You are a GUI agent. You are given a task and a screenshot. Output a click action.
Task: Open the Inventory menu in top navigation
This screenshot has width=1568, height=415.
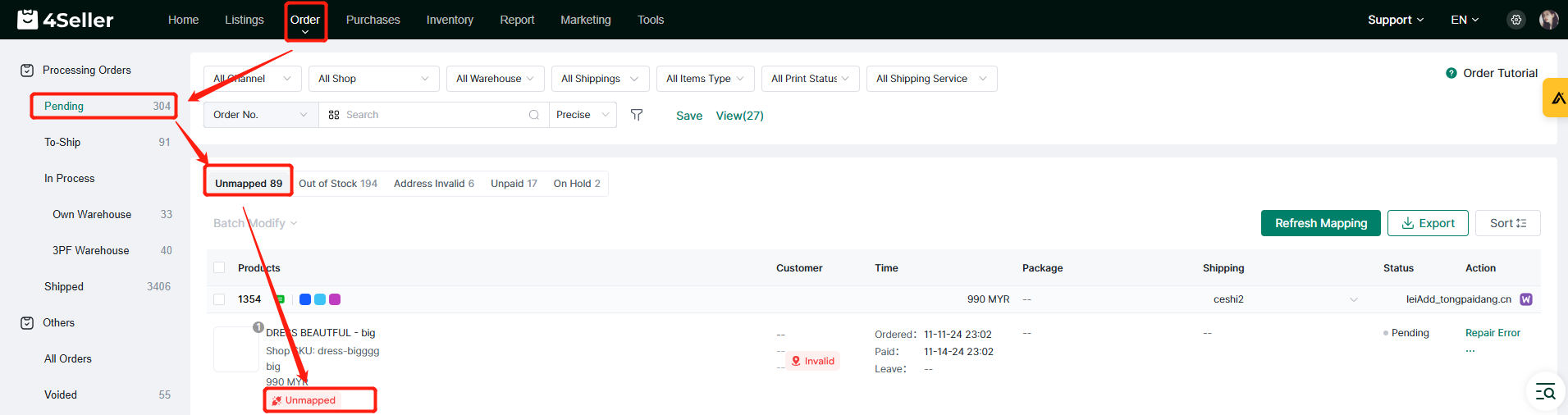point(450,20)
